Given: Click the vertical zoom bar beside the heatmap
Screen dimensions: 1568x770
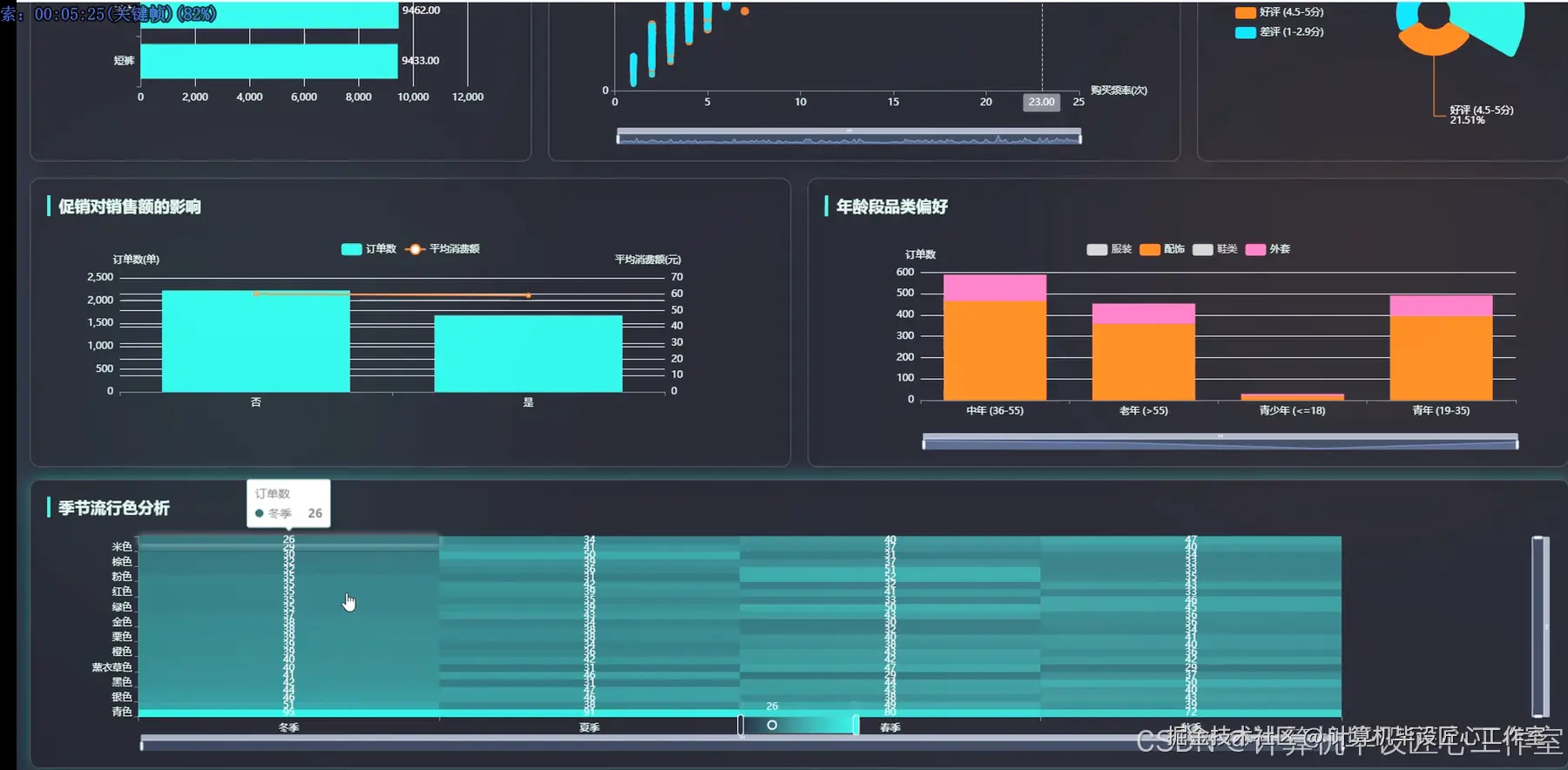Looking at the screenshot, I should (x=1540, y=626).
